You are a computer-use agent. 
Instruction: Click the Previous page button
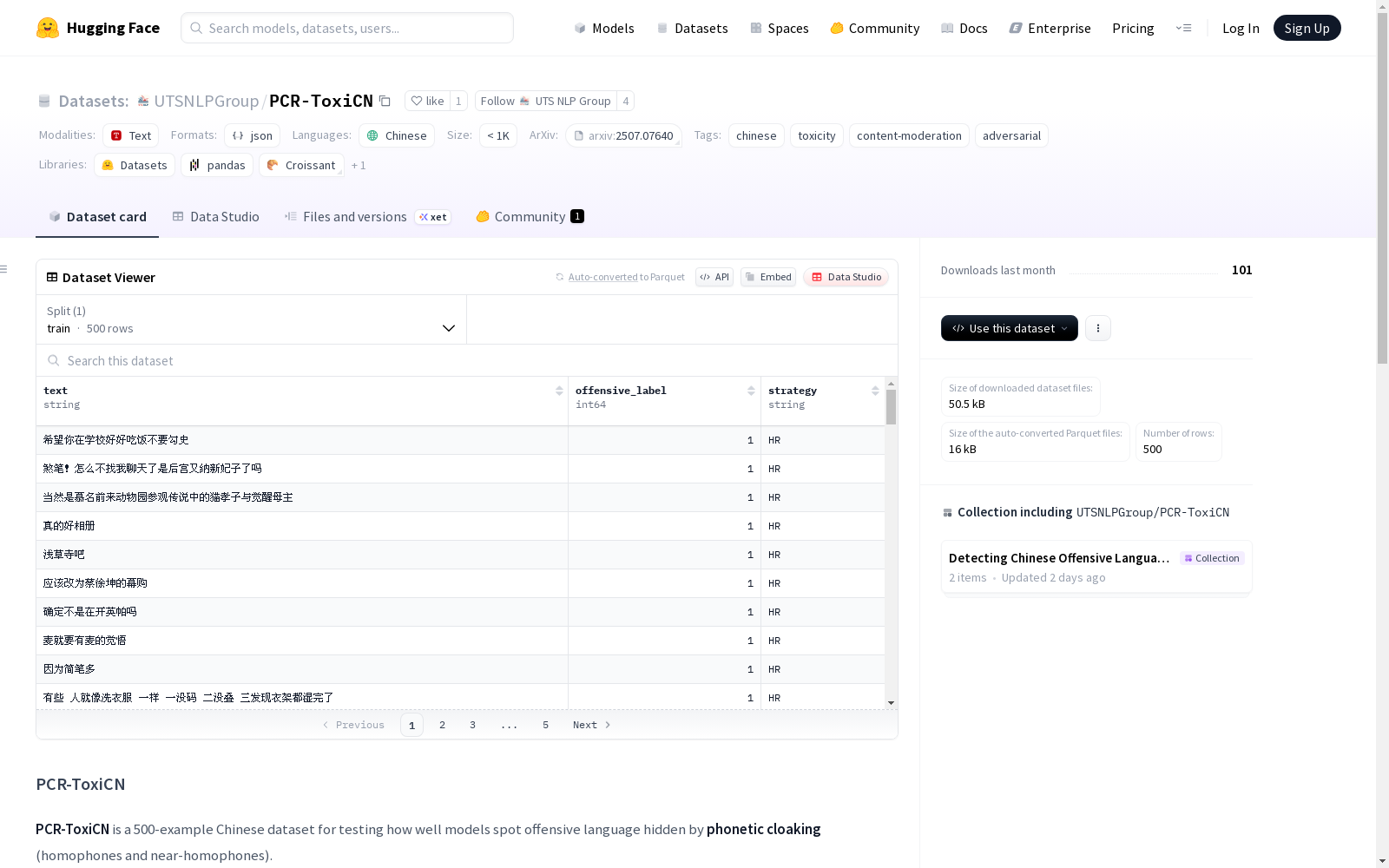pos(353,725)
